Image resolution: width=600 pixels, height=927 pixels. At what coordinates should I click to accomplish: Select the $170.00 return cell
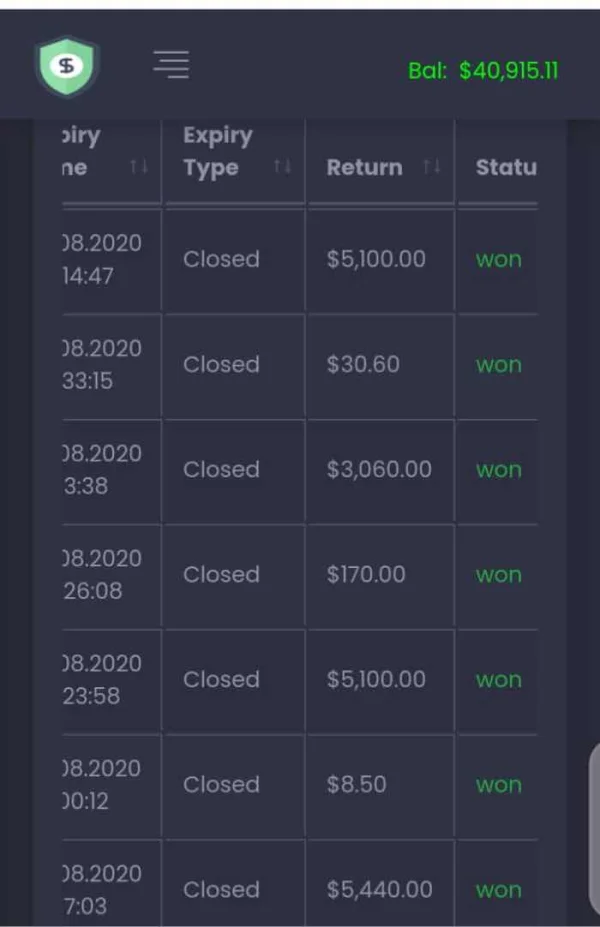coord(366,575)
